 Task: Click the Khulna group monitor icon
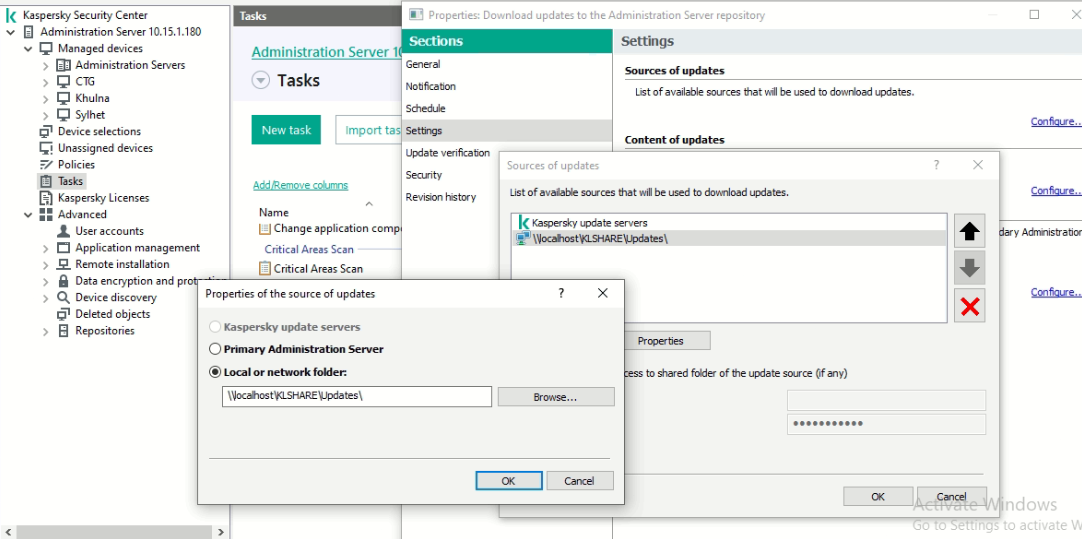pos(63,98)
